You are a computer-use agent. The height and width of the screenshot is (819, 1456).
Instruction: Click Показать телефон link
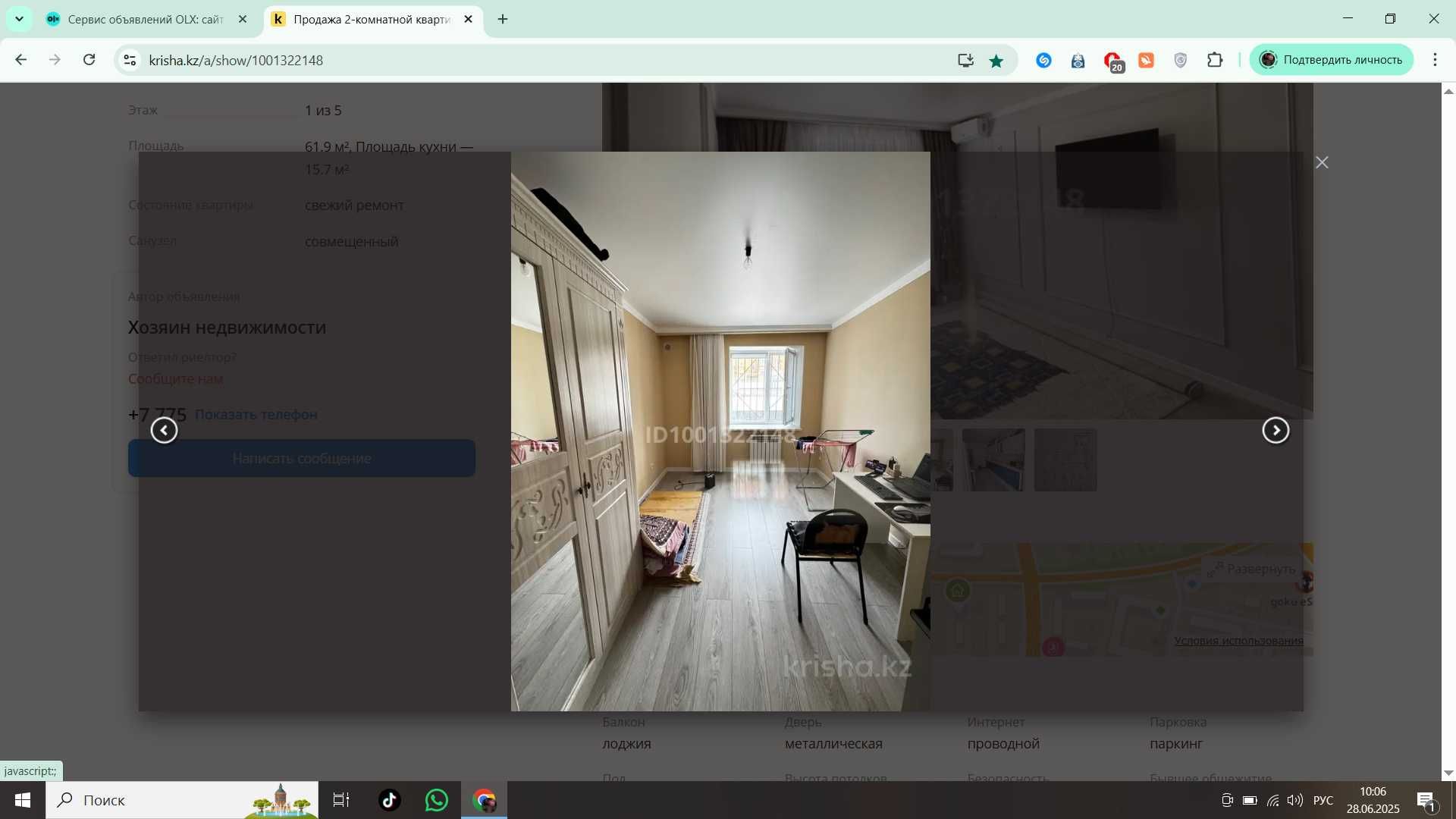[256, 415]
